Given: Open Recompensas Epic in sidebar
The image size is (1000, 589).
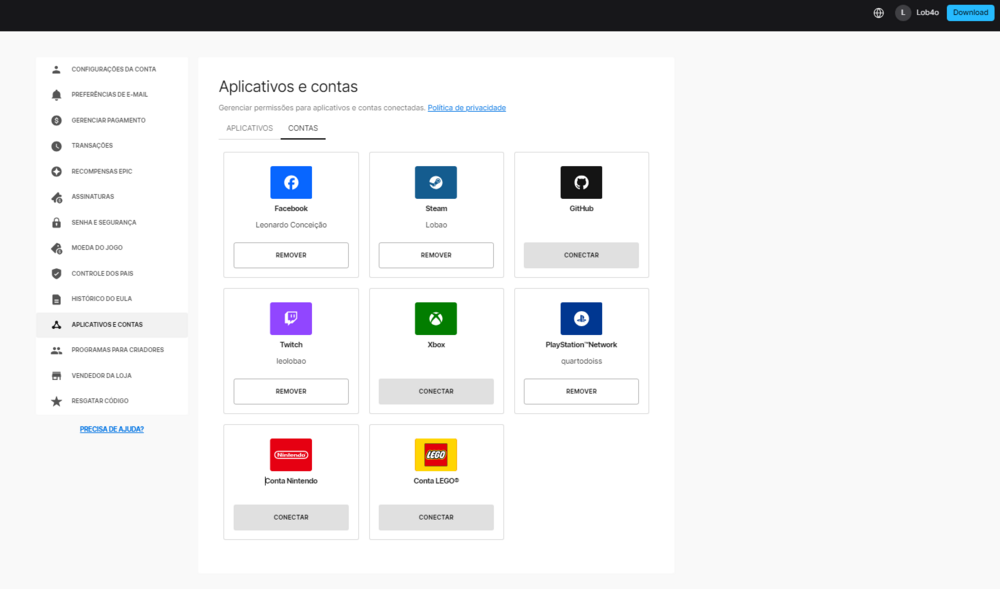Looking at the screenshot, I should 102,171.
